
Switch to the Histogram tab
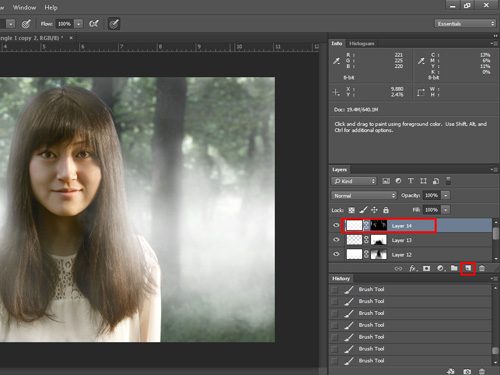pyautogui.click(x=362, y=43)
